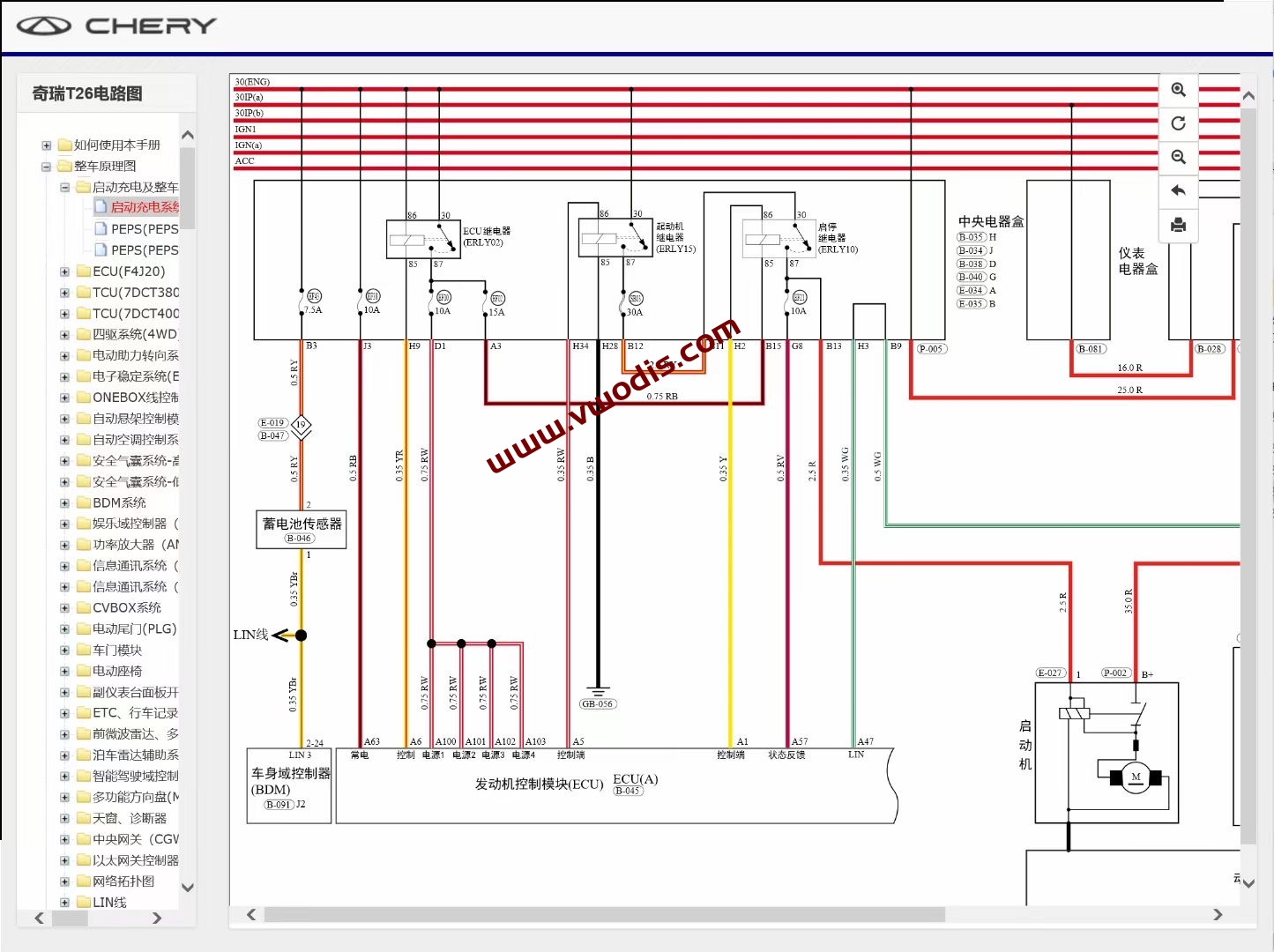Zoom out of the wiring diagram

click(1178, 157)
